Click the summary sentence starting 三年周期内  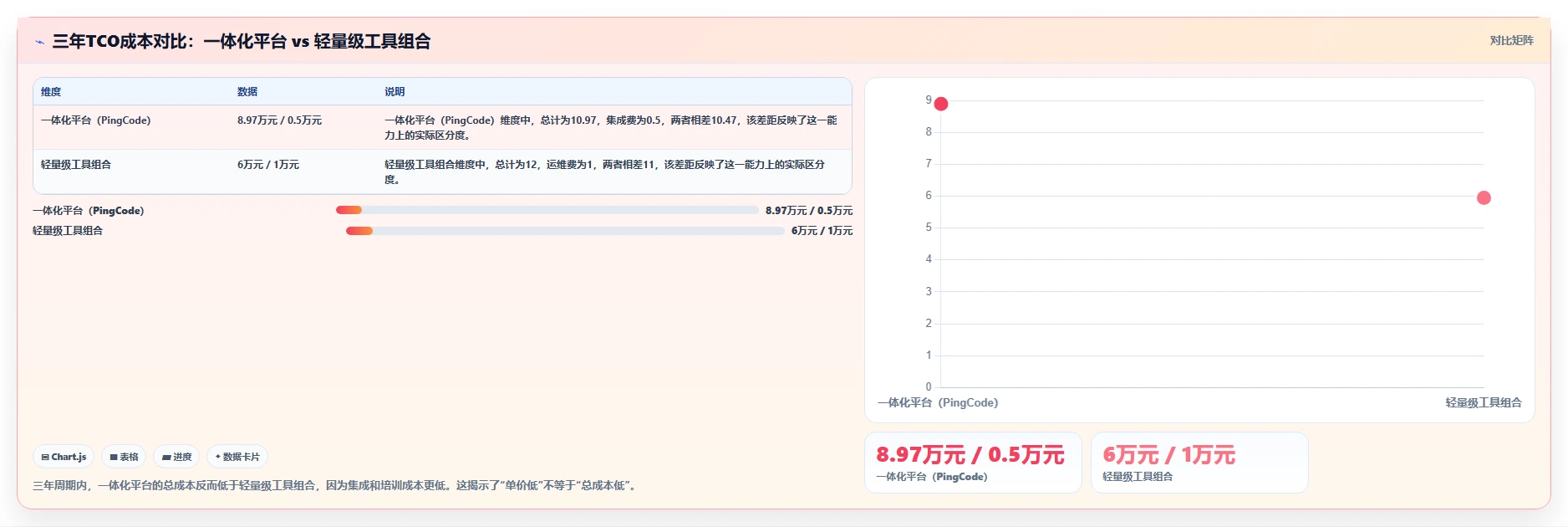coord(337,485)
